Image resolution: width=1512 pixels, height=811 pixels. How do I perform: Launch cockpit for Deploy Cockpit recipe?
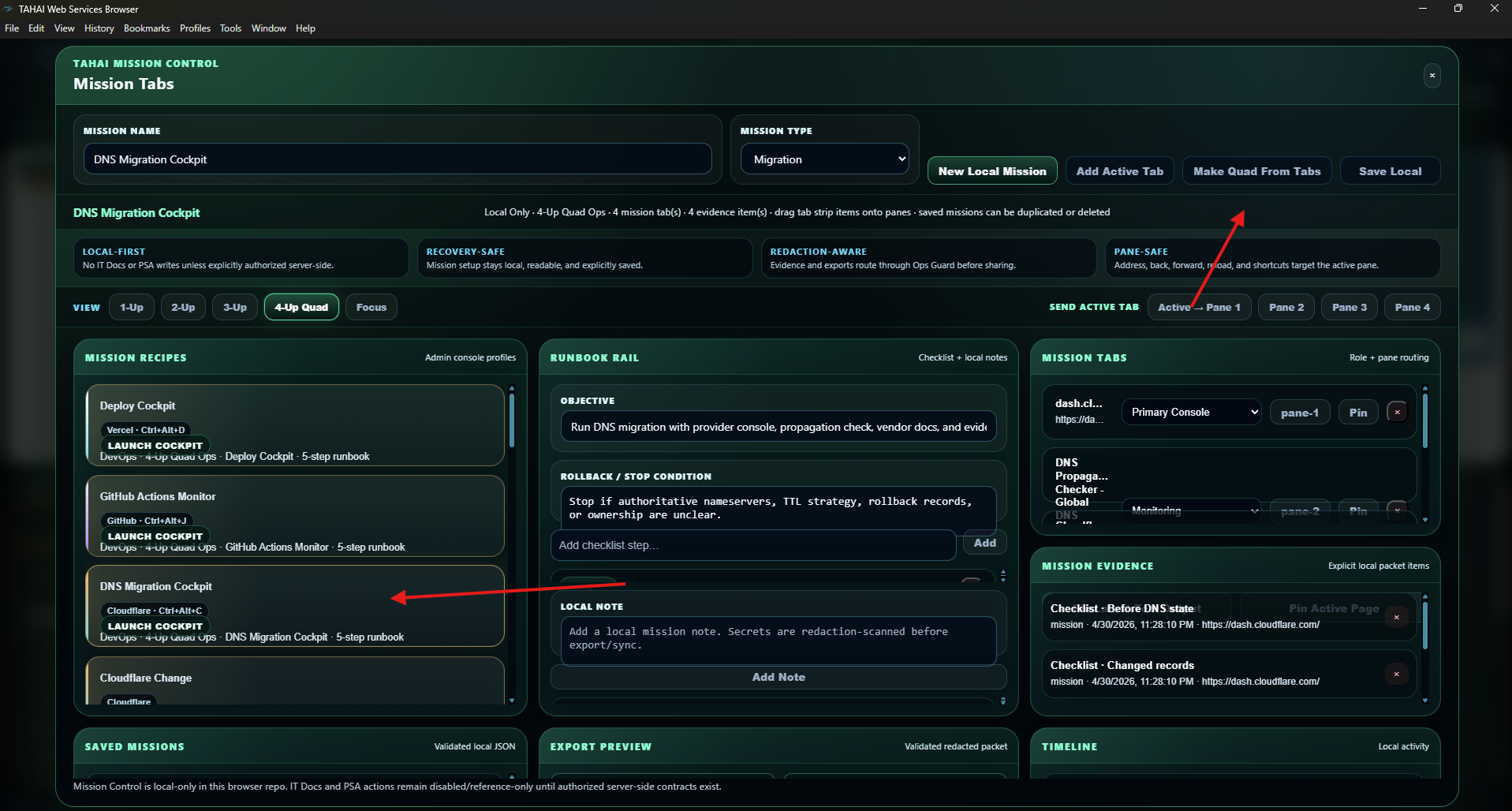[155, 446]
